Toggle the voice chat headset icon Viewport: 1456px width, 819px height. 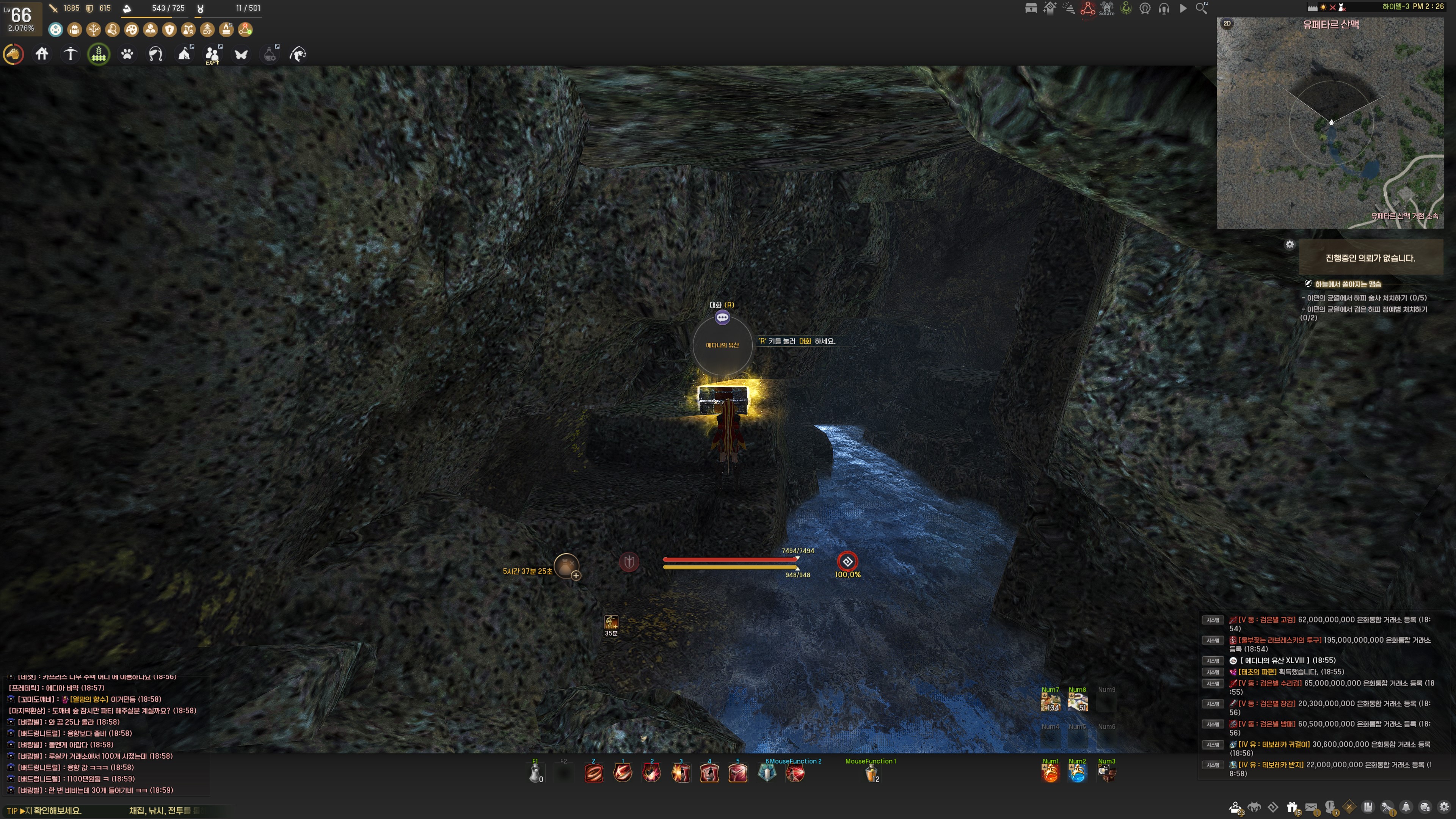tap(1164, 8)
